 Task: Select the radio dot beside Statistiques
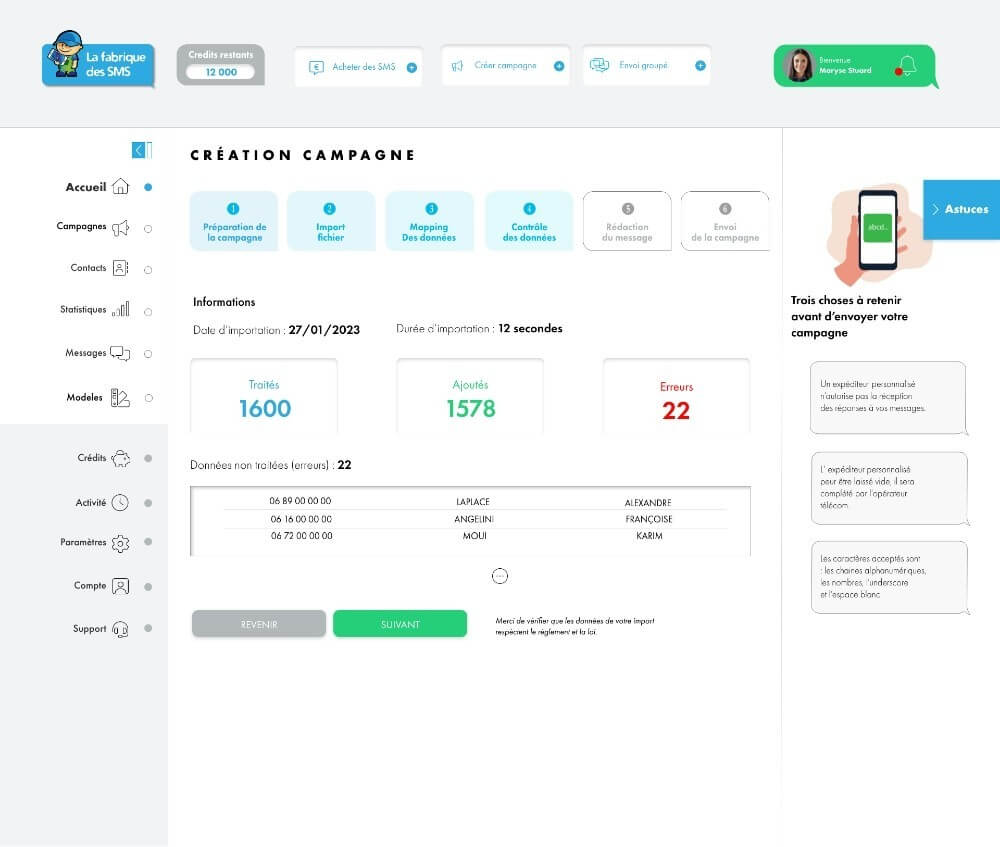point(148,311)
